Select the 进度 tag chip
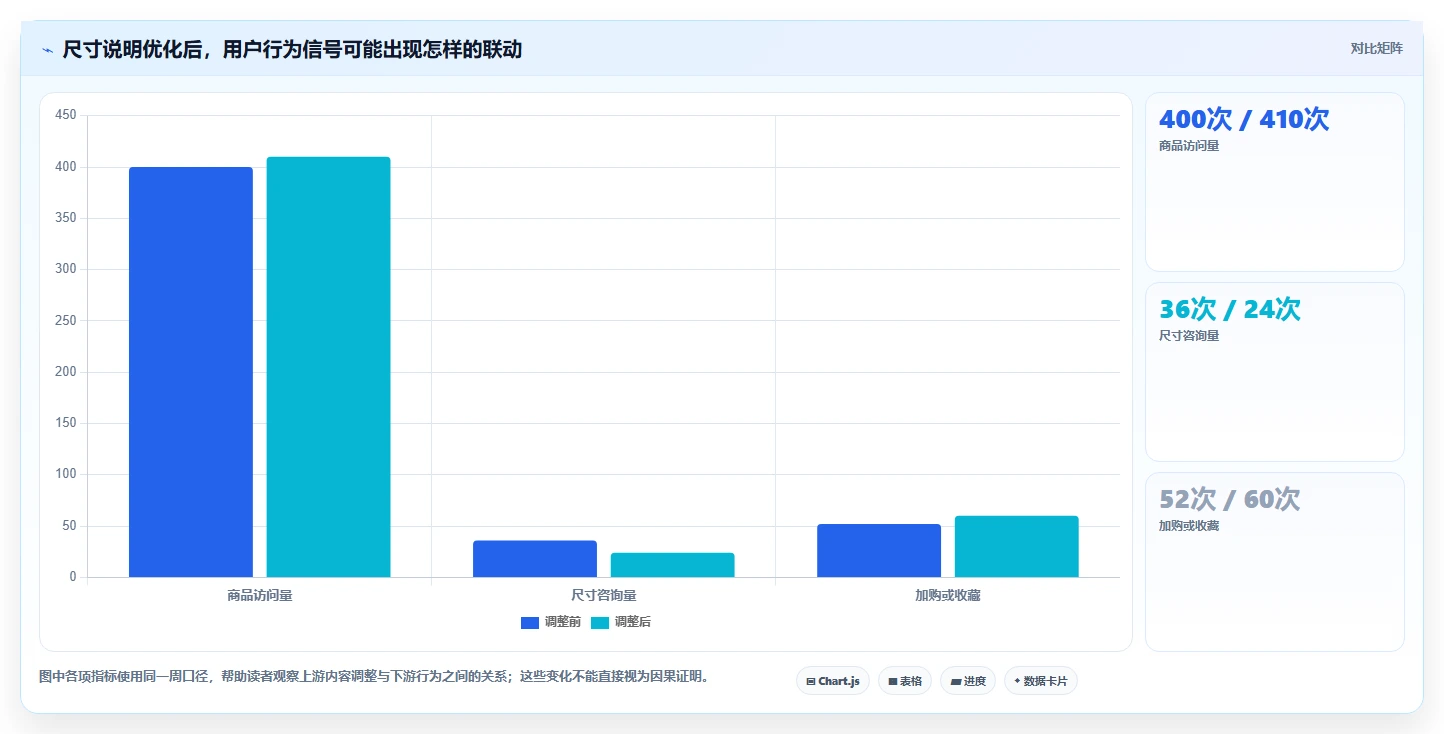Viewport: 1444px width, 734px height. [968, 681]
